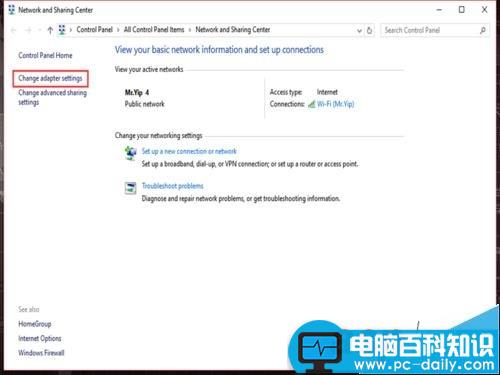Screen dimensions: 500x375
Task: Expand the chevron before the Control Panel breadcrumb
Action: point(71,30)
